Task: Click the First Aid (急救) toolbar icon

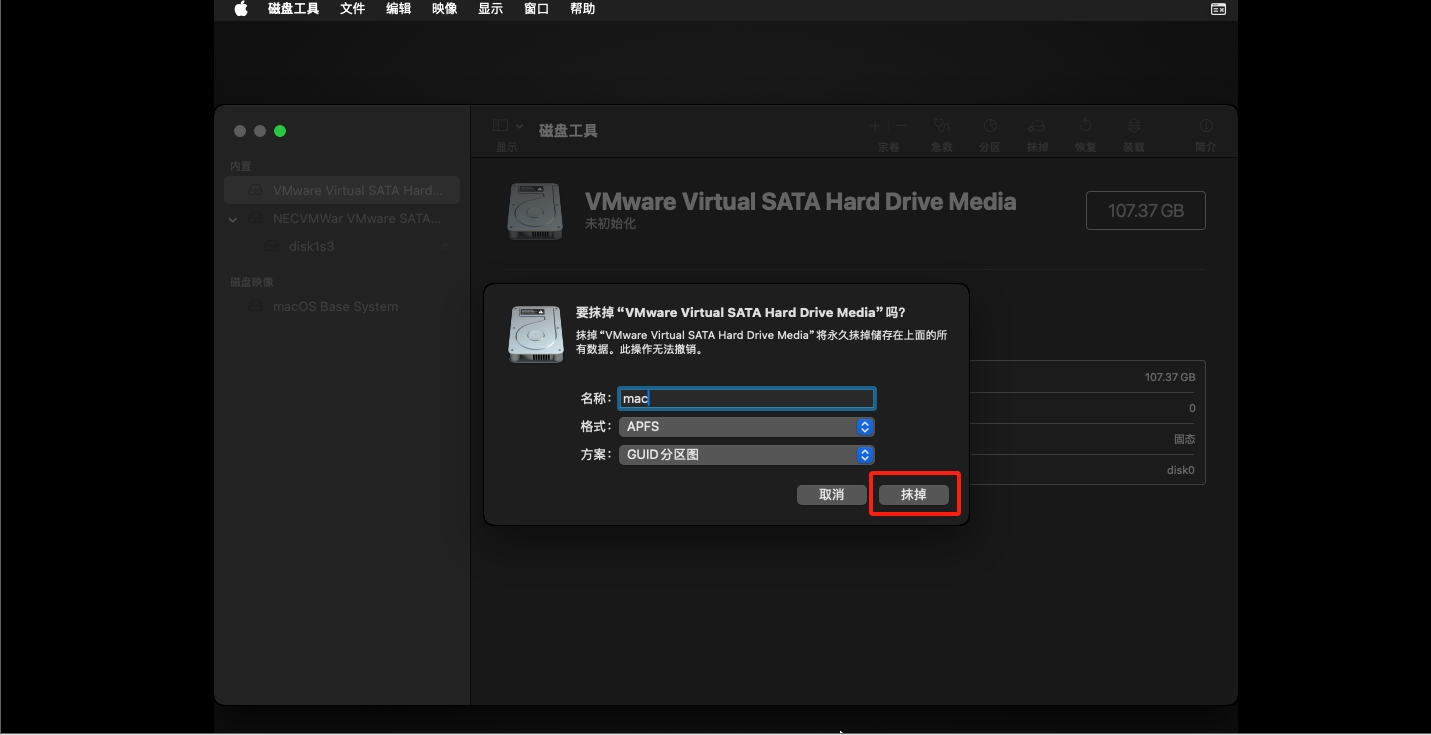Action: (941, 126)
